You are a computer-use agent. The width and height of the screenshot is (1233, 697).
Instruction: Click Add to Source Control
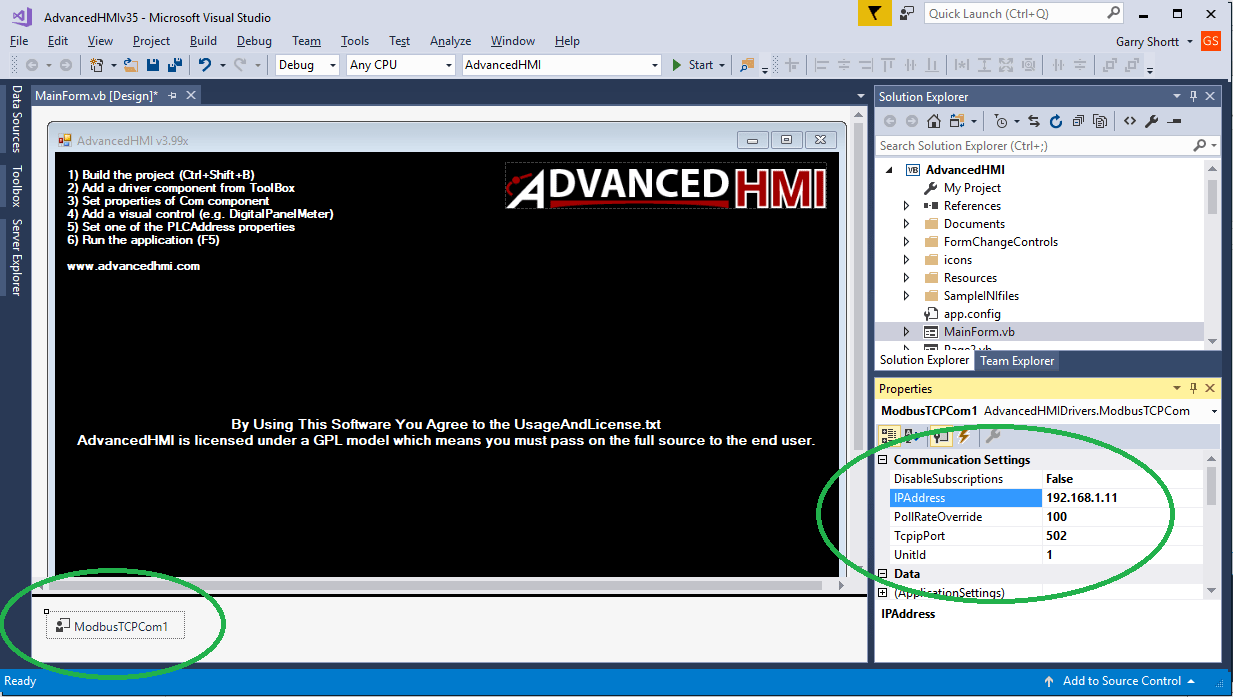[x=1121, y=681]
